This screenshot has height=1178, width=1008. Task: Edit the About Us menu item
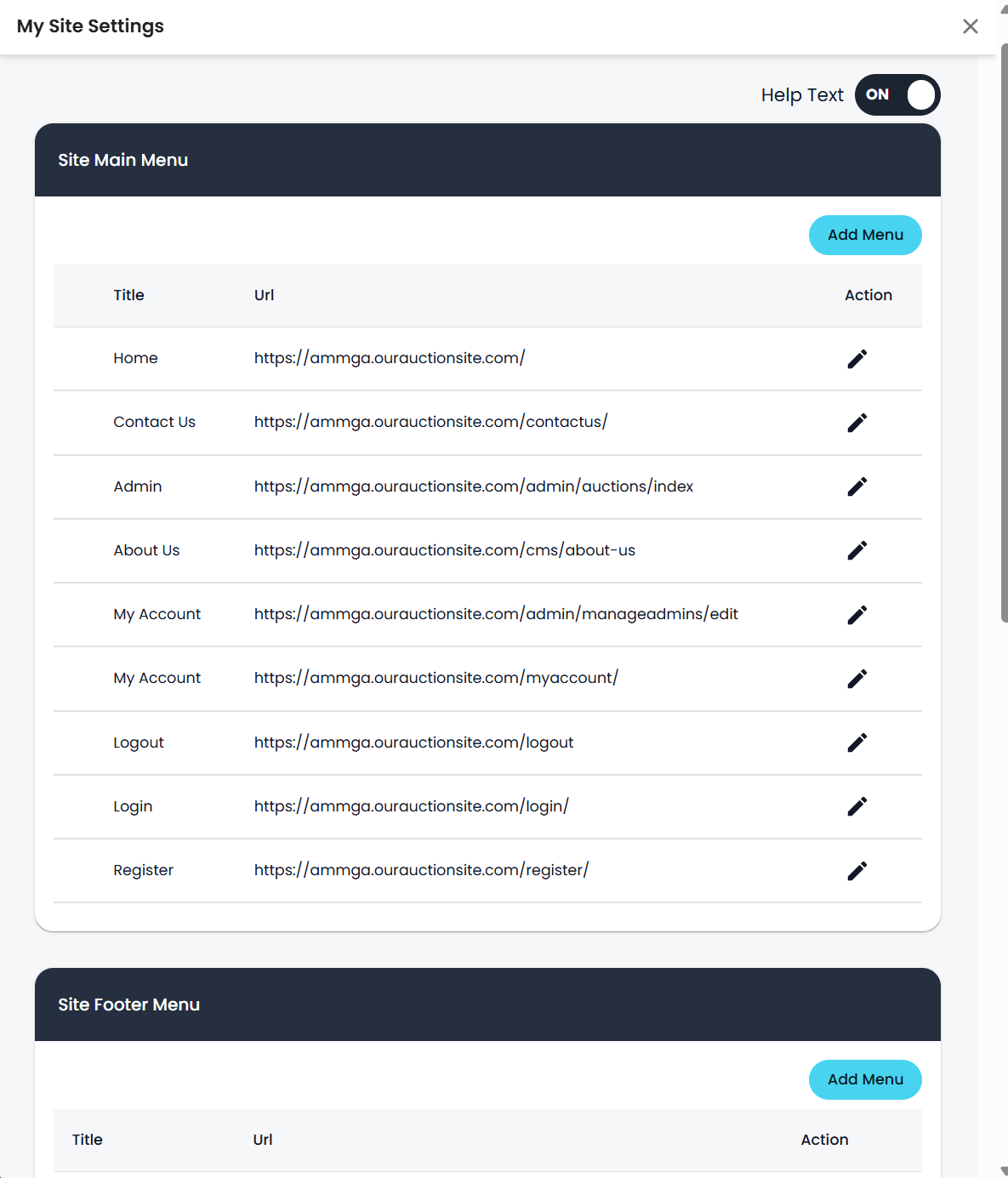tap(857, 550)
